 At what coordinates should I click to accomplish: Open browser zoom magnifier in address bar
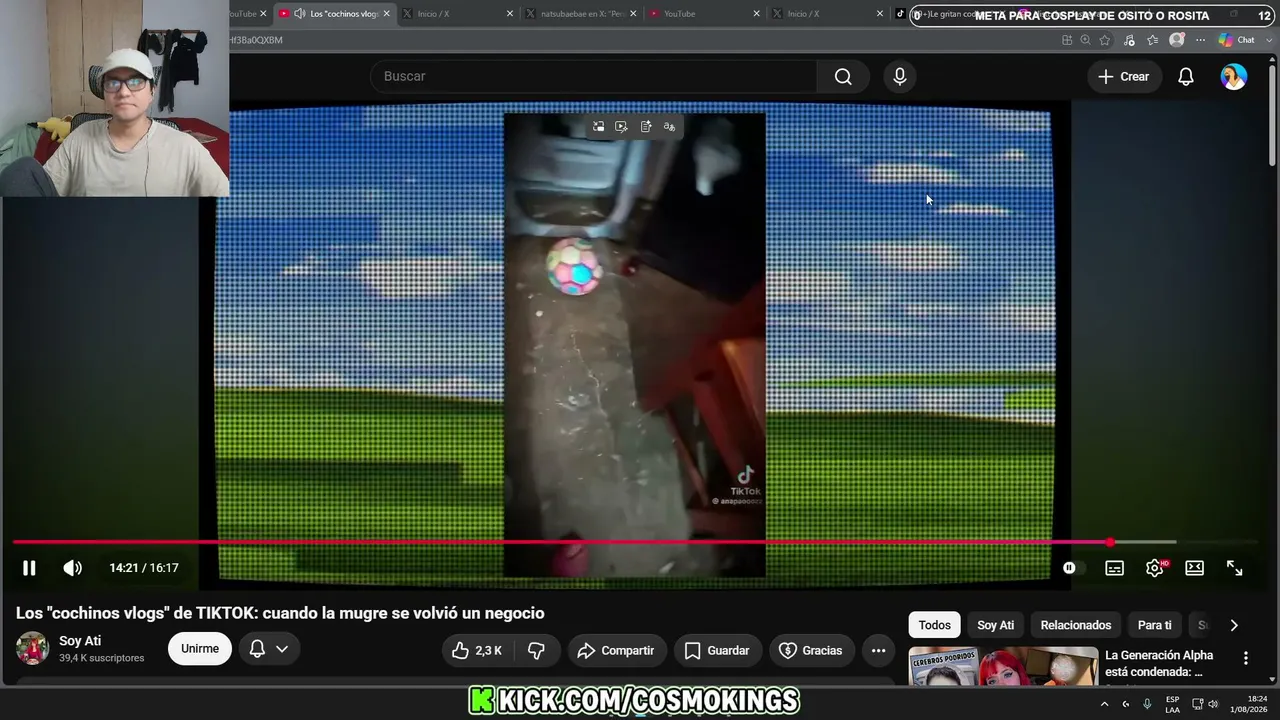pos(1085,40)
